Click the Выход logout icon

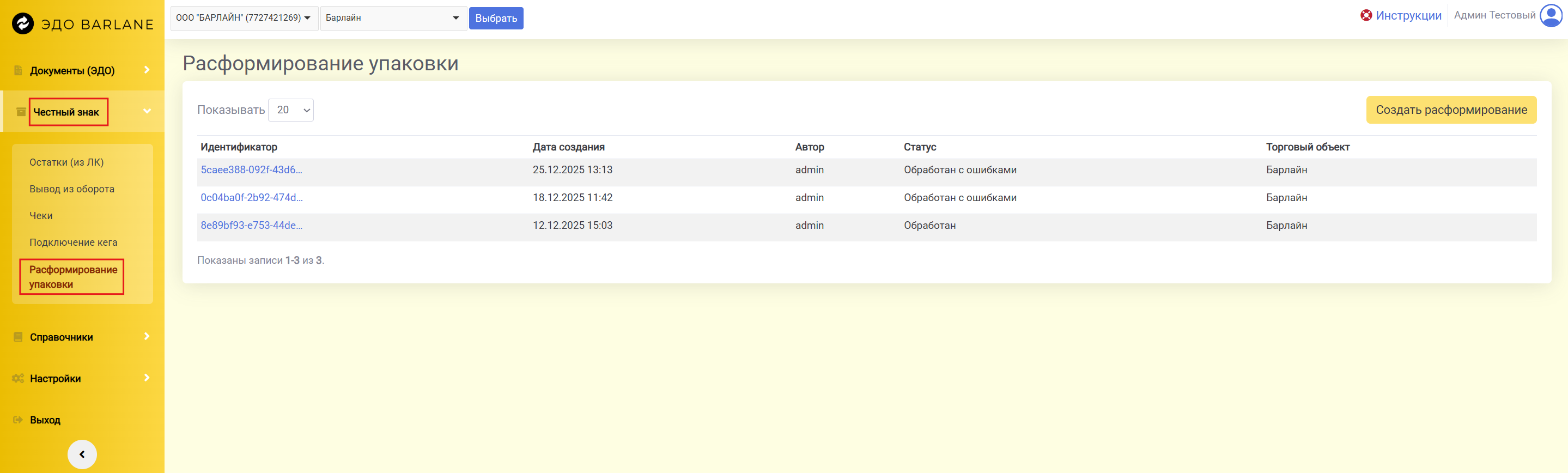tap(19, 420)
